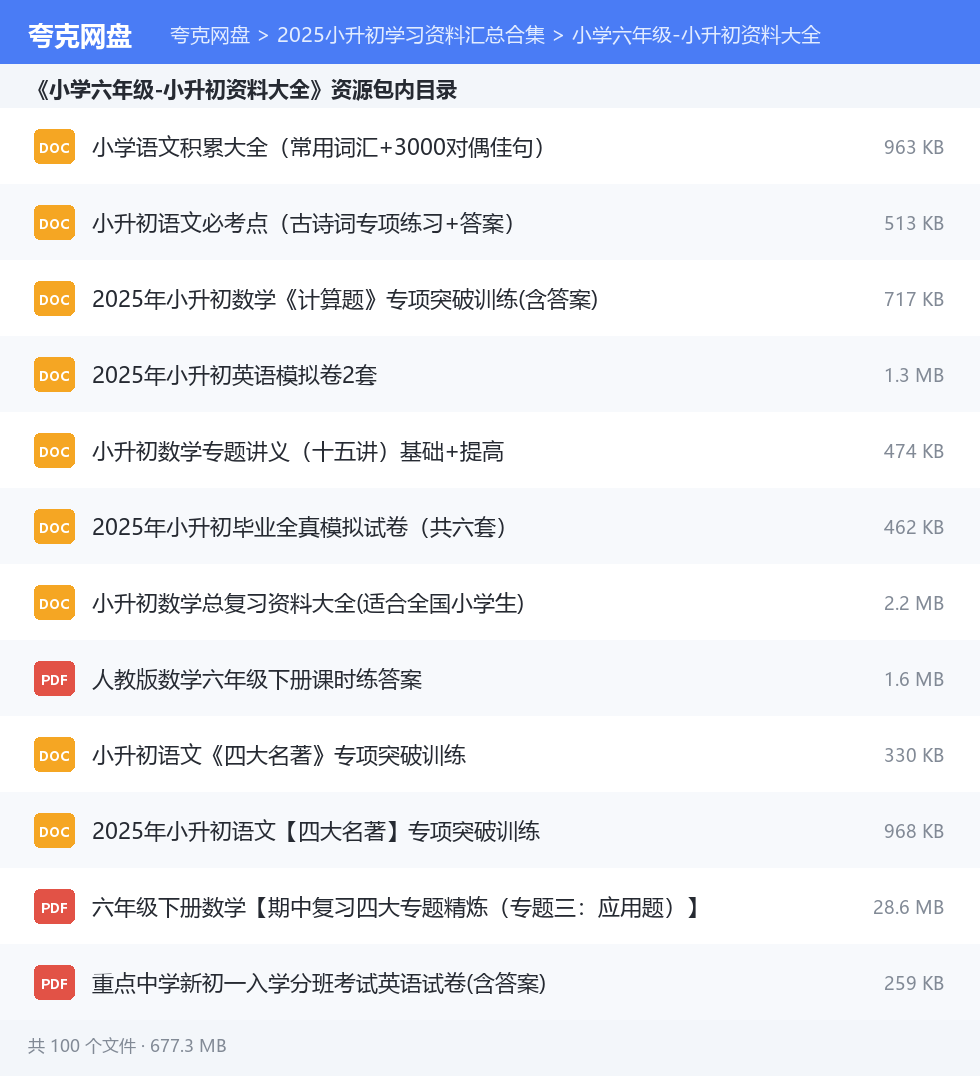The height and width of the screenshot is (1076, 980).
Task: Click the 474 KB file size
Action: [913, 452]
